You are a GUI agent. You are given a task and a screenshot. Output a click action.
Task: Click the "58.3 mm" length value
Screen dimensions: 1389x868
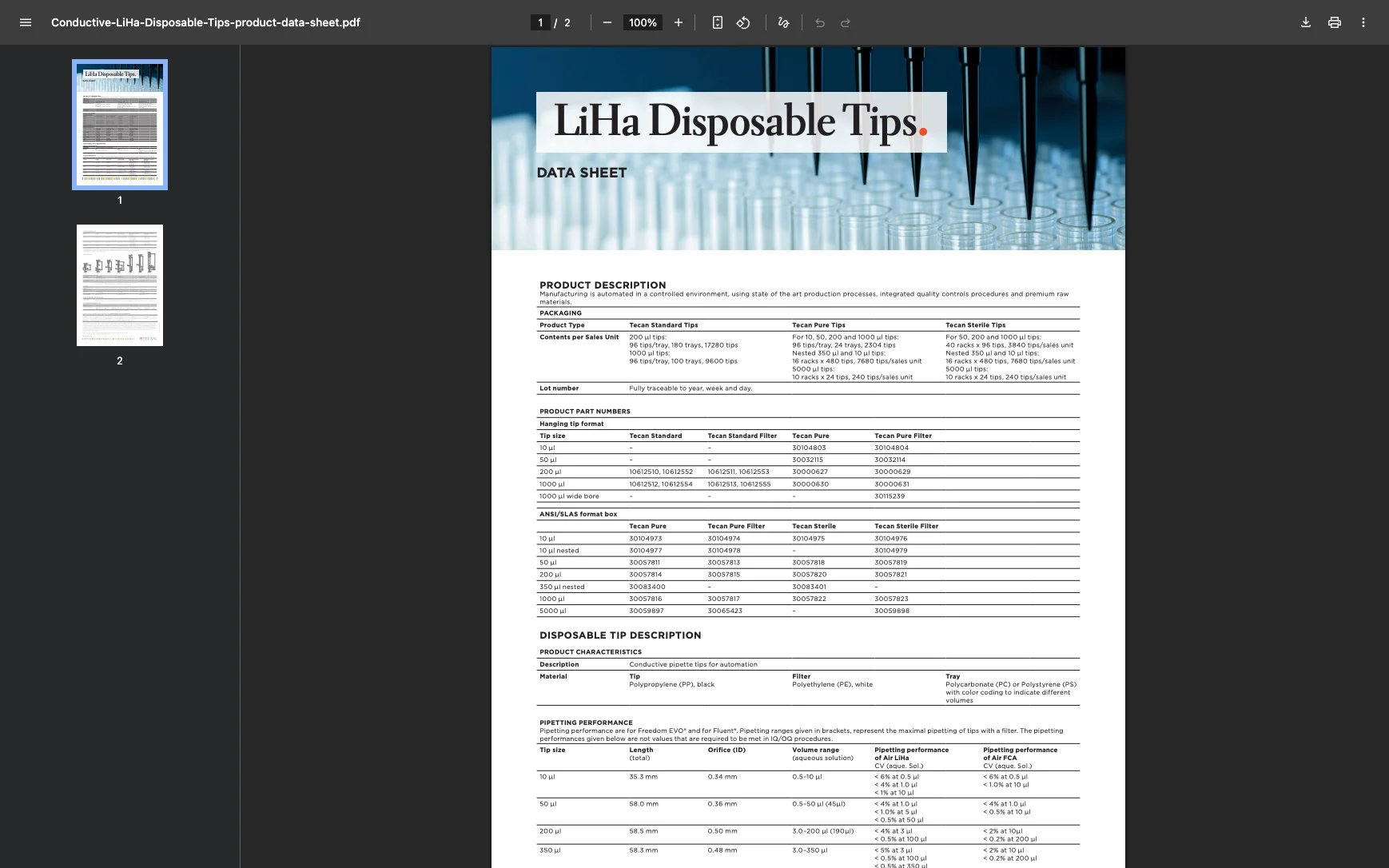[x=643, y=850]
